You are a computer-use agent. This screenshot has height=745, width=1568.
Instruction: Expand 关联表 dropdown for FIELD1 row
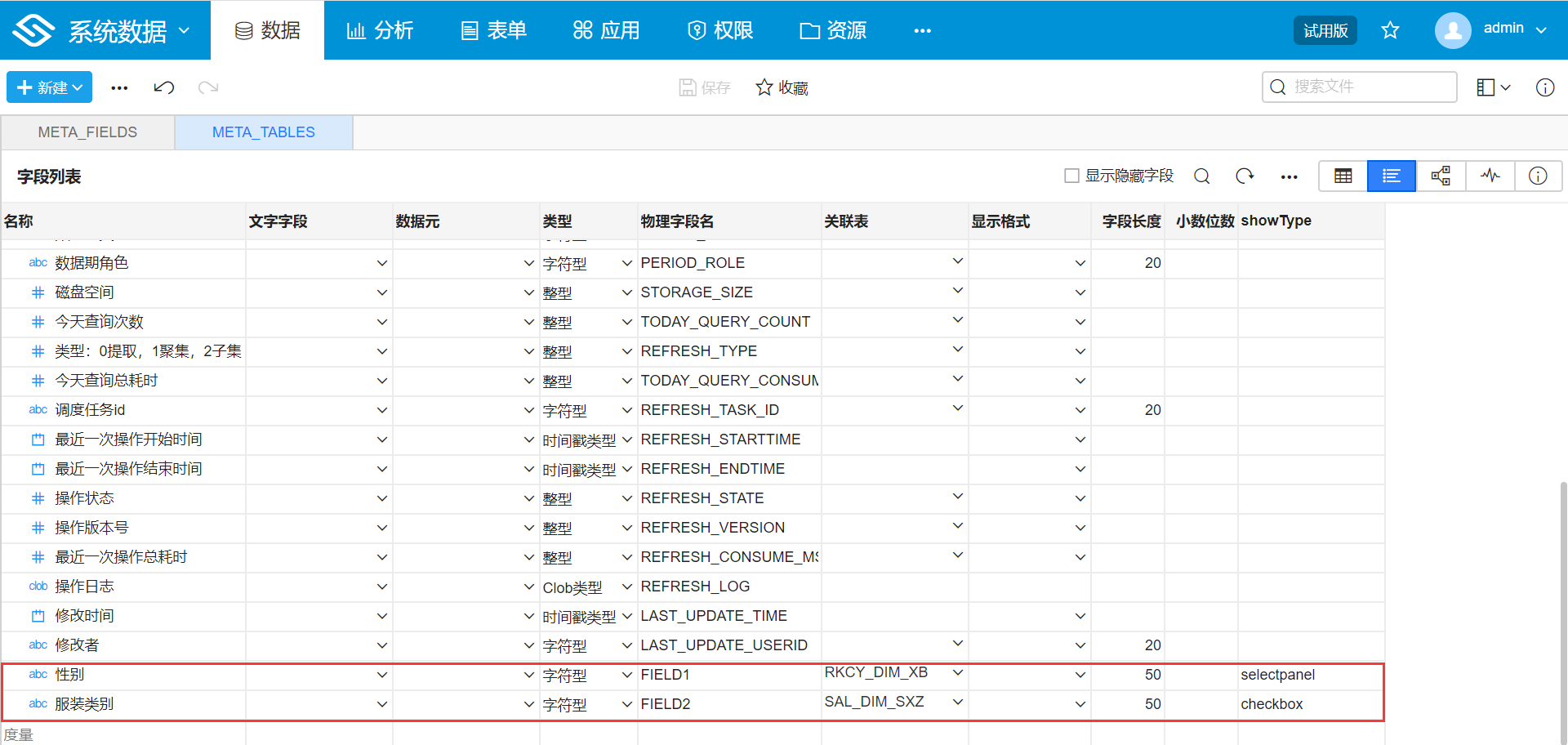click(958, 672)
